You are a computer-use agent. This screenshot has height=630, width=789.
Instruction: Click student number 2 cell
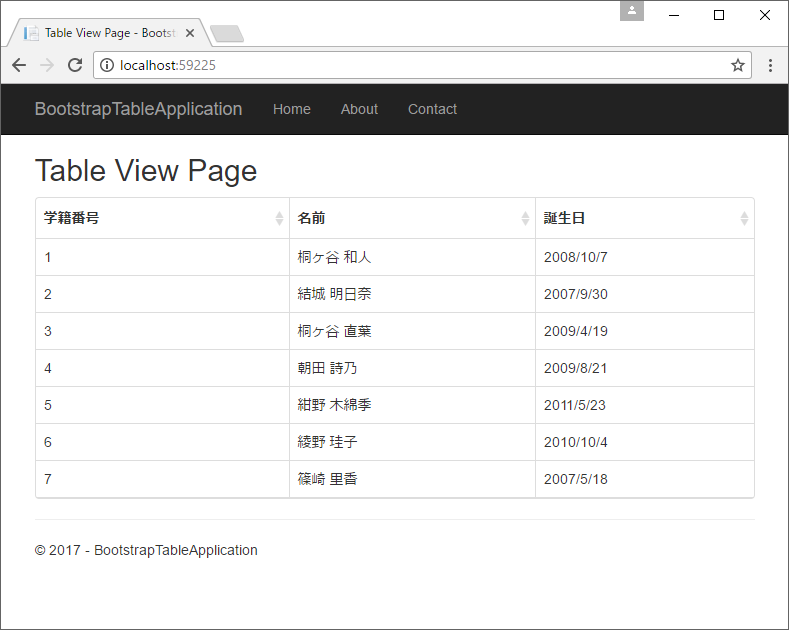pyautogui.click(x=163, y=294)
